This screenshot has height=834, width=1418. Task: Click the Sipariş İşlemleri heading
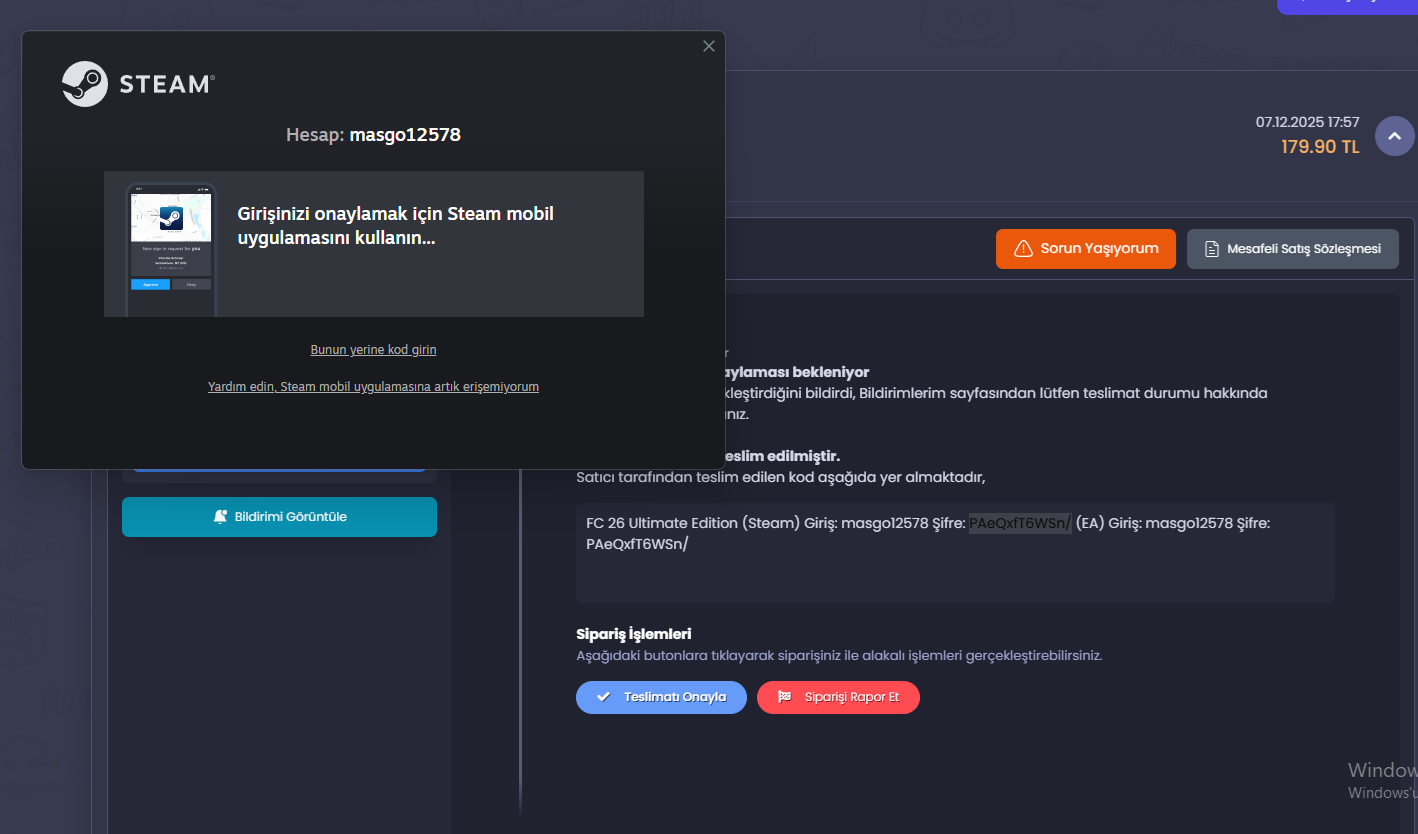click(634, 634)
